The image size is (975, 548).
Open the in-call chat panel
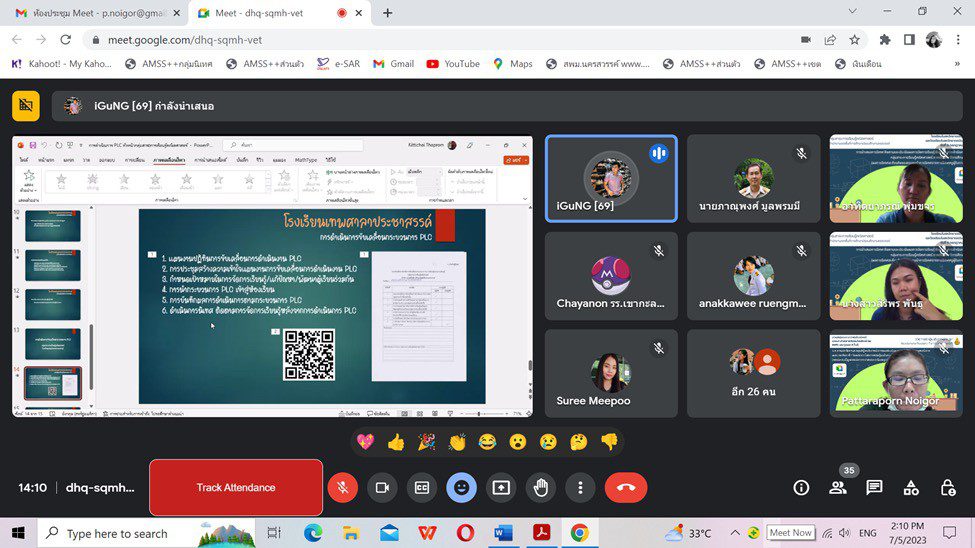click(874, 488)
